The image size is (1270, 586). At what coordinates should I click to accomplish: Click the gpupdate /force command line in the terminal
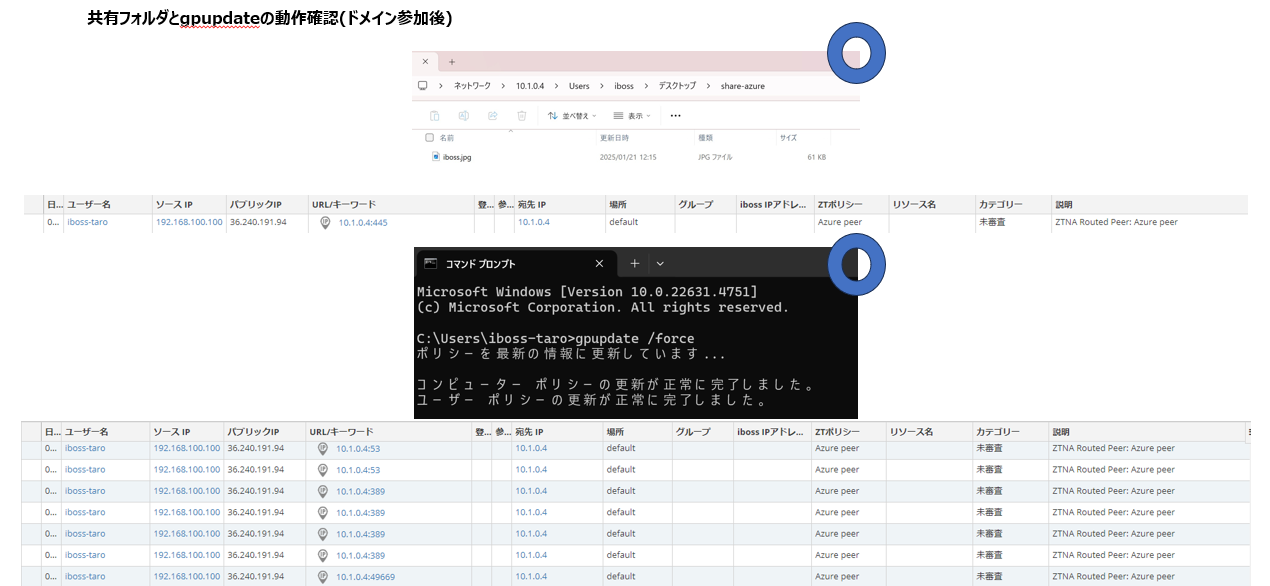[555, 339]
